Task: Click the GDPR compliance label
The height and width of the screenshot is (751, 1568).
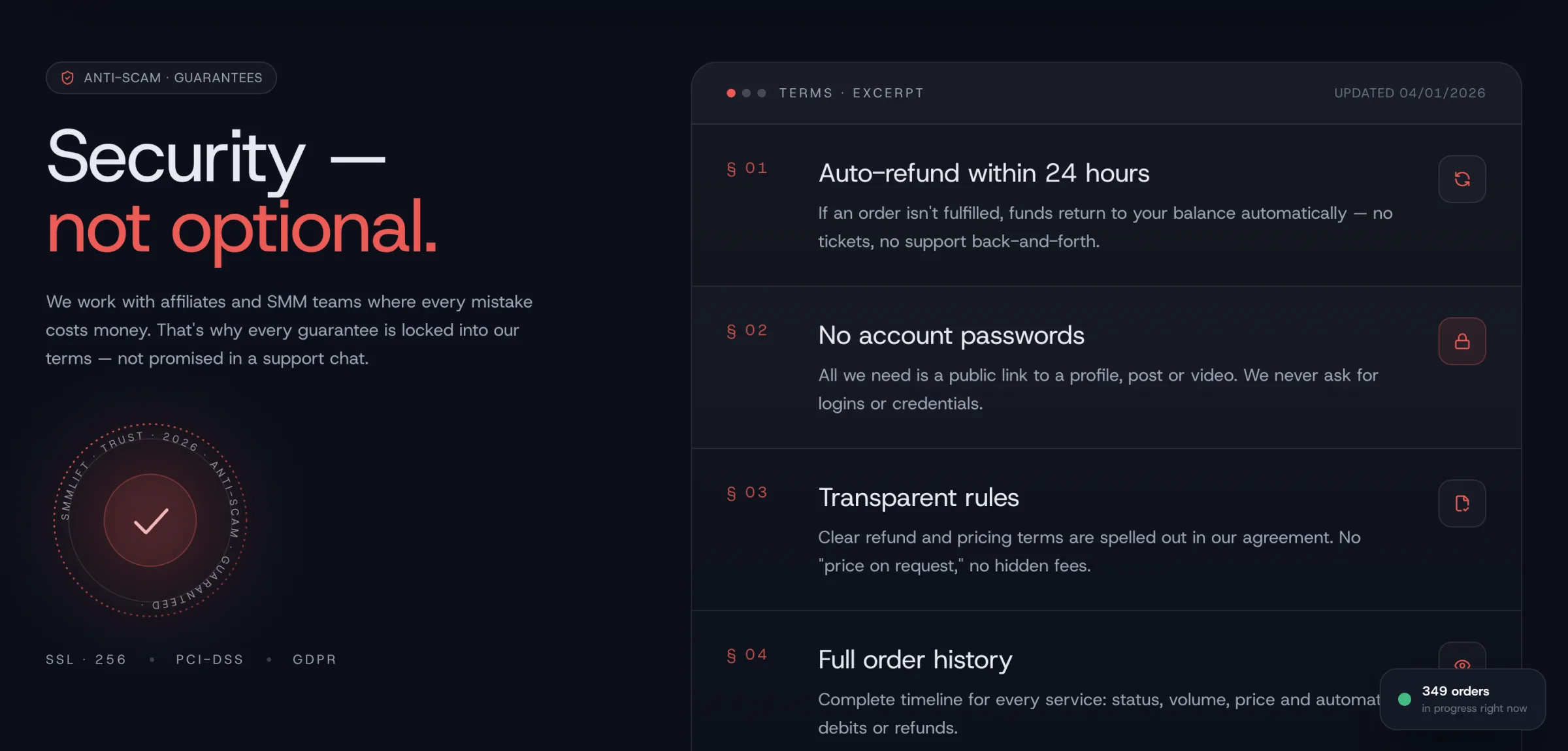Action: 314,660
